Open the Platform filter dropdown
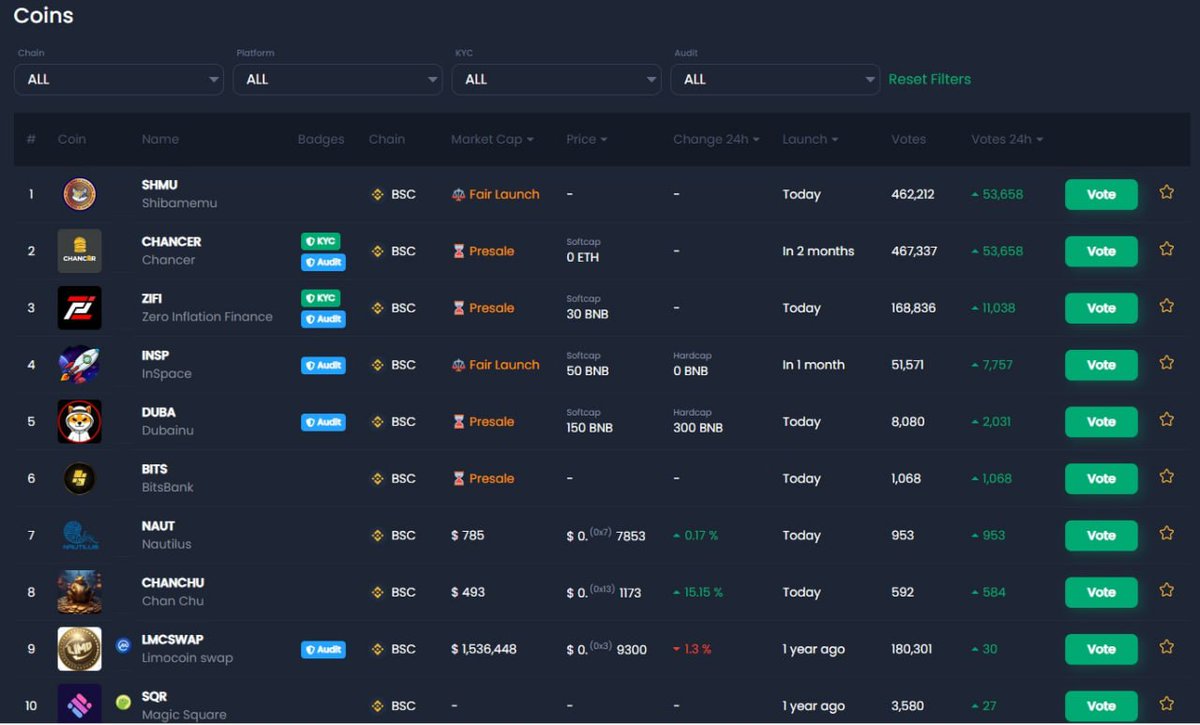Screen dimensions: 1200x725 coord(338,79)
